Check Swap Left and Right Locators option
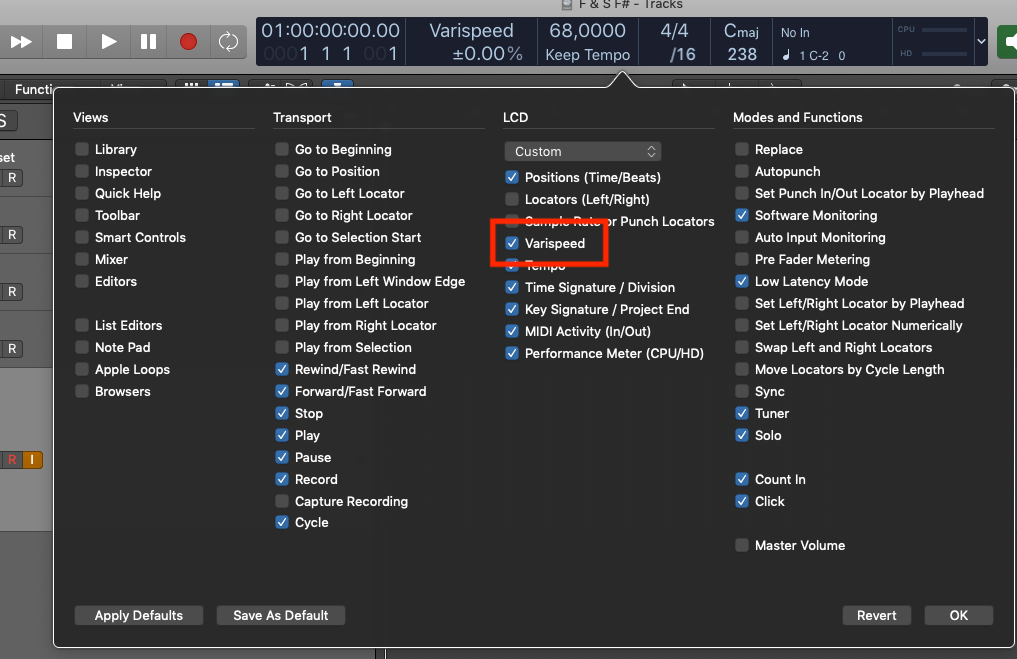The image size is (1017, 659). coord(741,348)
